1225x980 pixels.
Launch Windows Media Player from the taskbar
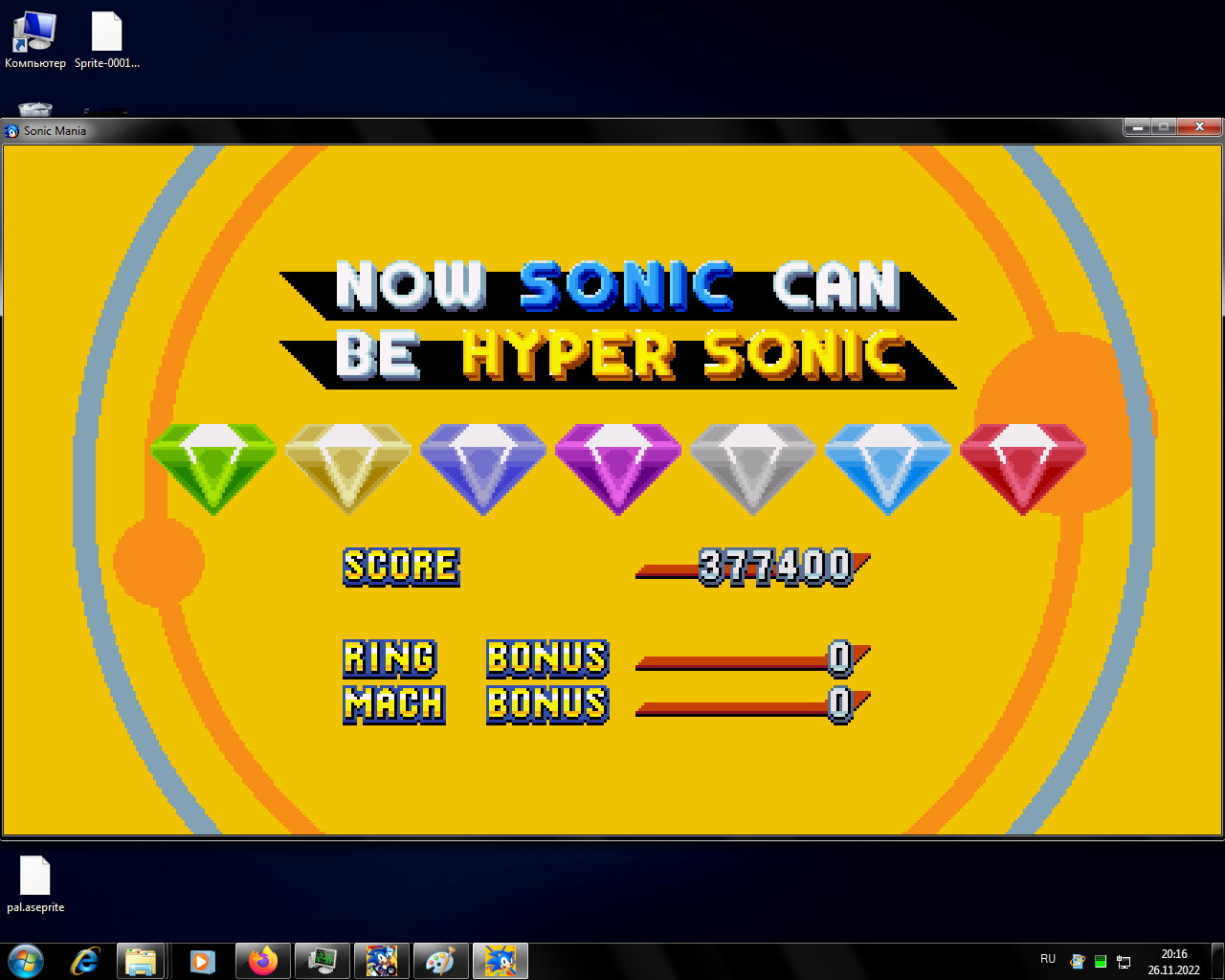[x=201, y=960]
